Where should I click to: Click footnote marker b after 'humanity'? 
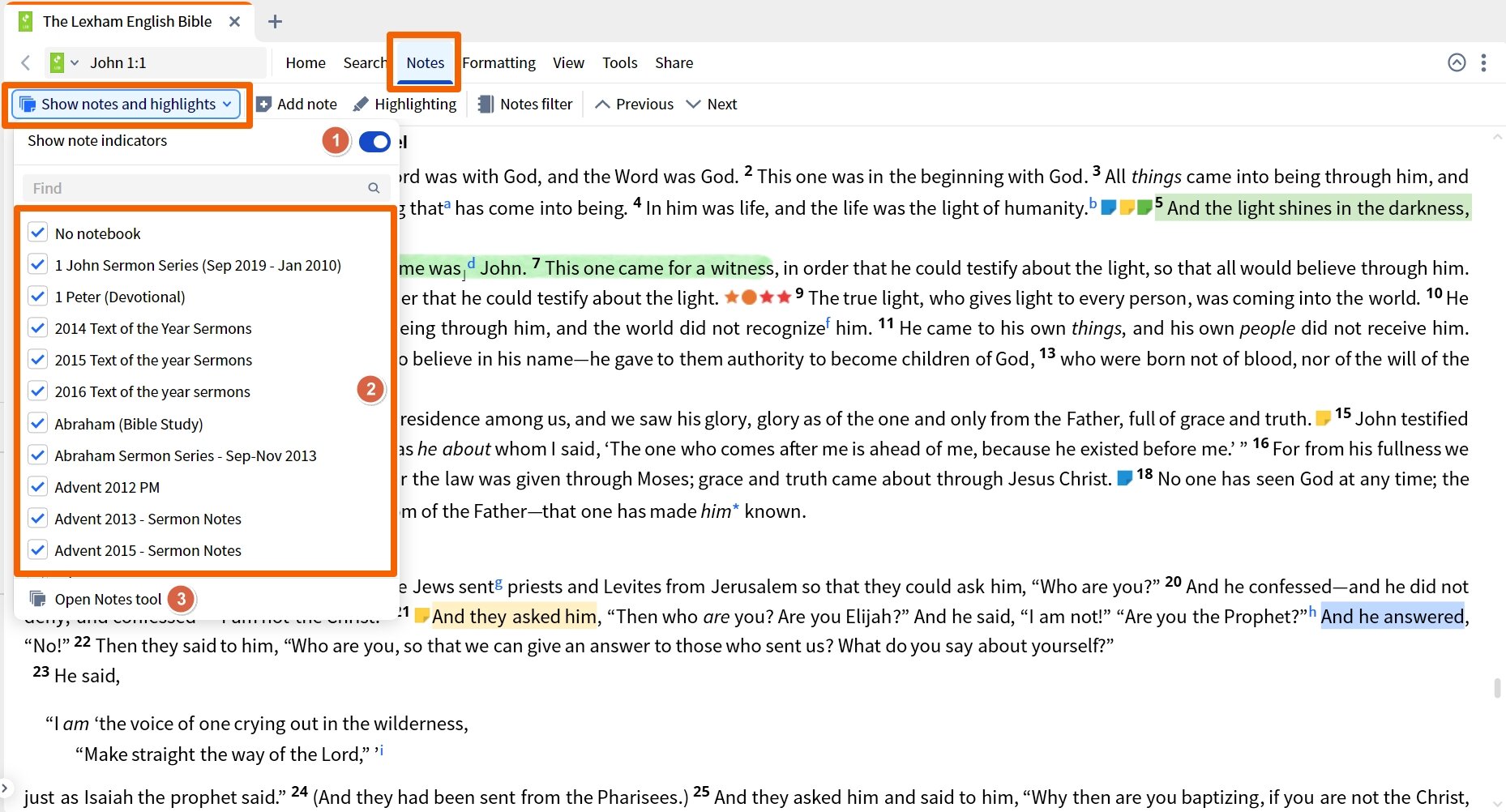1093,203
